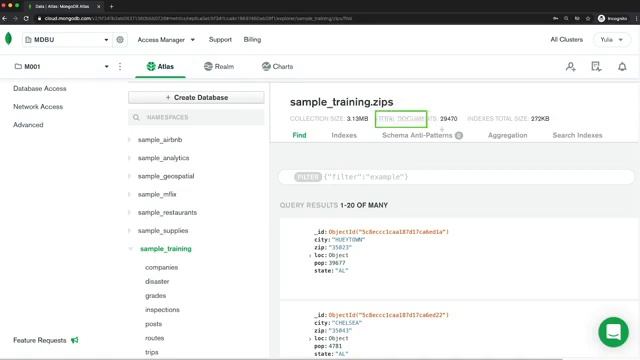The height and width of the screenshot is (360, 640).
Task: Select the sample_airbnb database name
Action: 160,140
